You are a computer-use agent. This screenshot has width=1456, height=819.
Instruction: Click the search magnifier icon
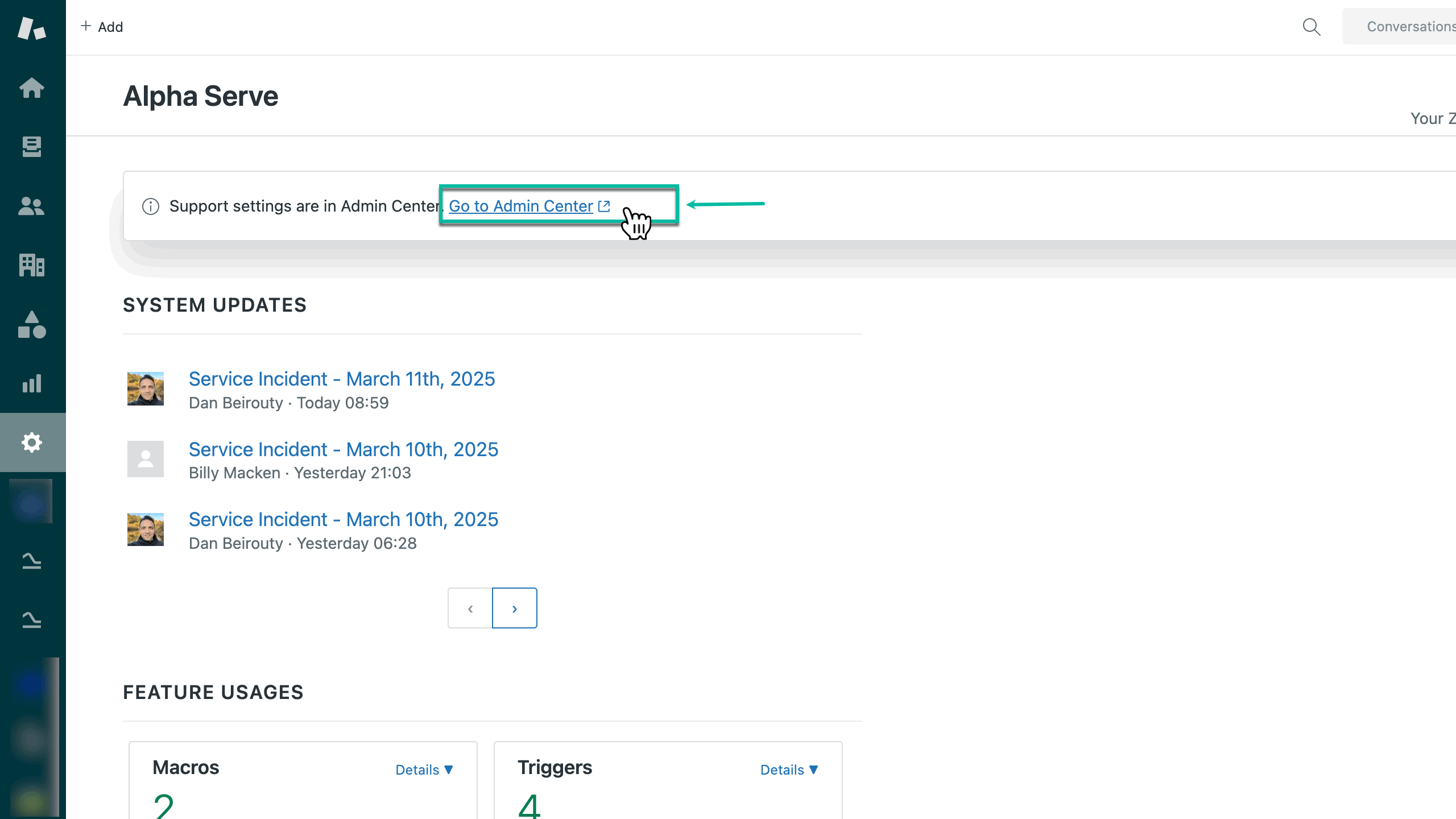click(x=1312, y=27)
